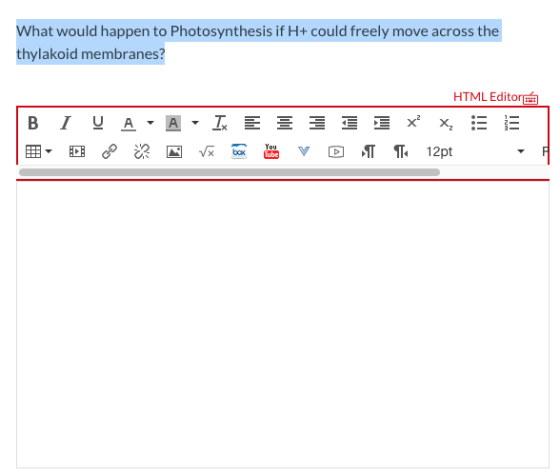The height and width of the screenshot is (476, 560).
Task: Toggle underline formatting
Action: tap(98, 123)
